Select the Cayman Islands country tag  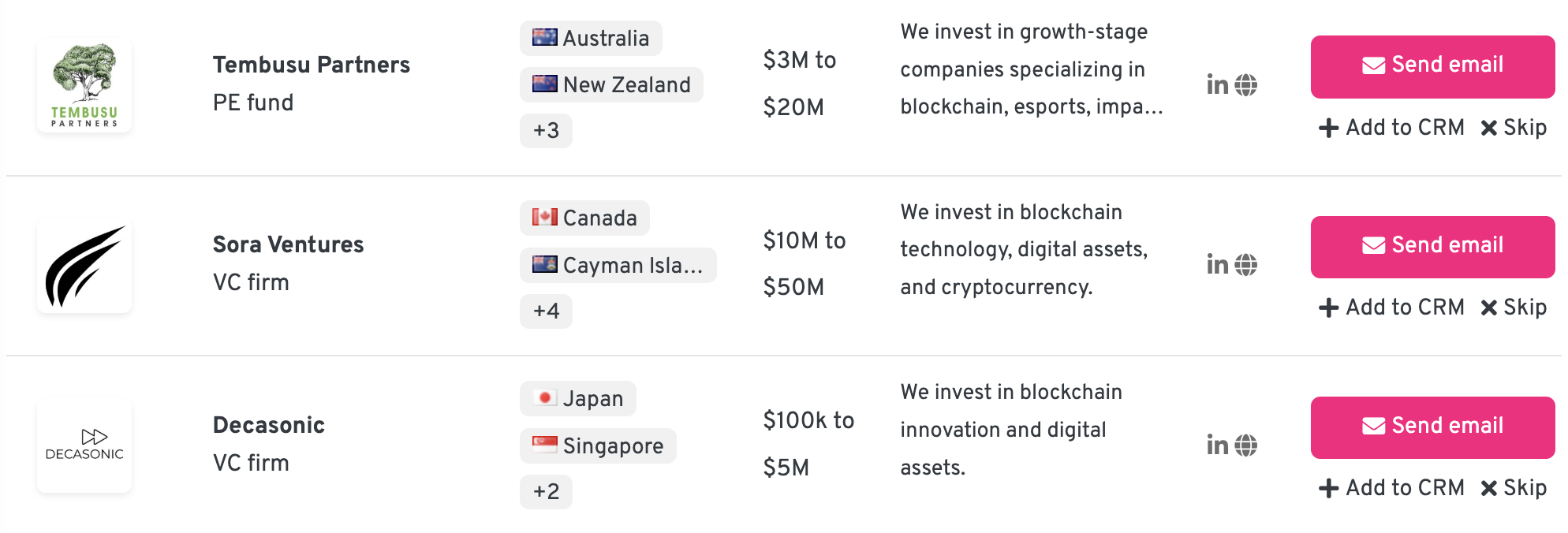(x=618, y=265)
